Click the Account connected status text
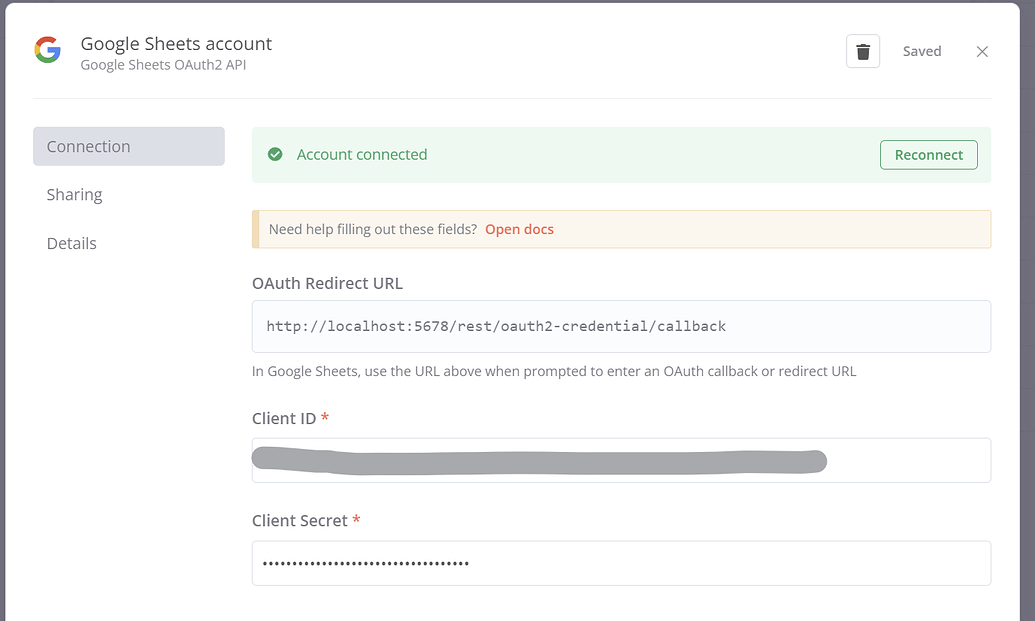 [362, 155]
